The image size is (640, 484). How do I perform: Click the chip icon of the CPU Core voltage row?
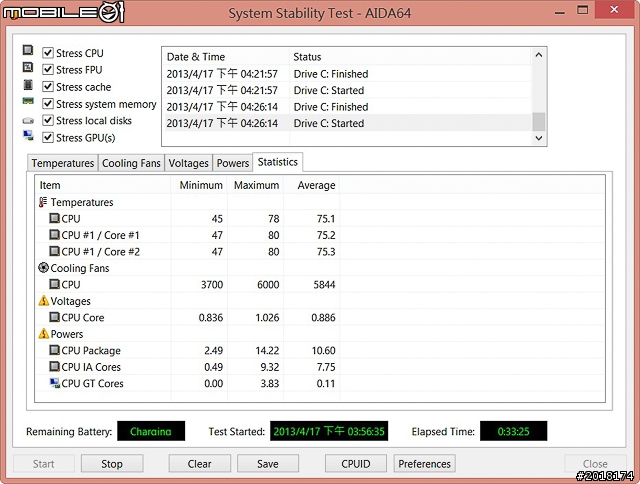click(54, 317)
